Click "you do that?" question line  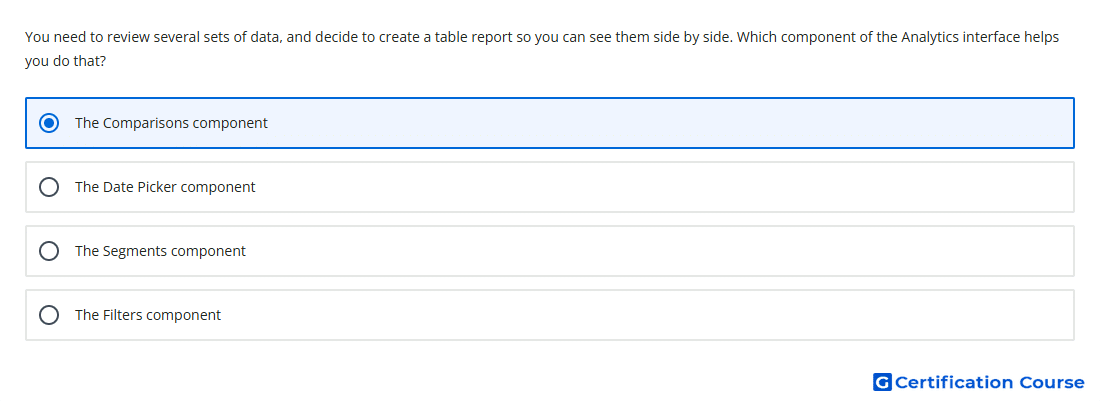[x=65, y=62]
